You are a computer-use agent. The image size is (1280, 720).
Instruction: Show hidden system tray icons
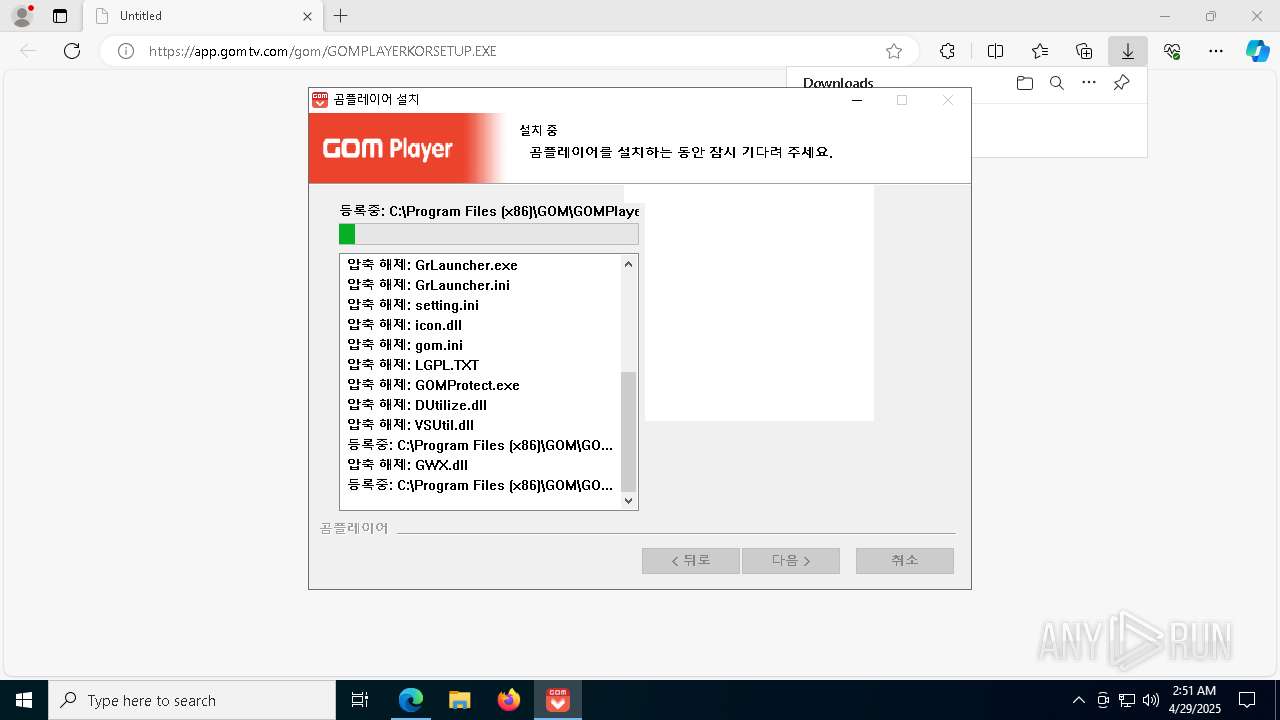coord(1078,700)
